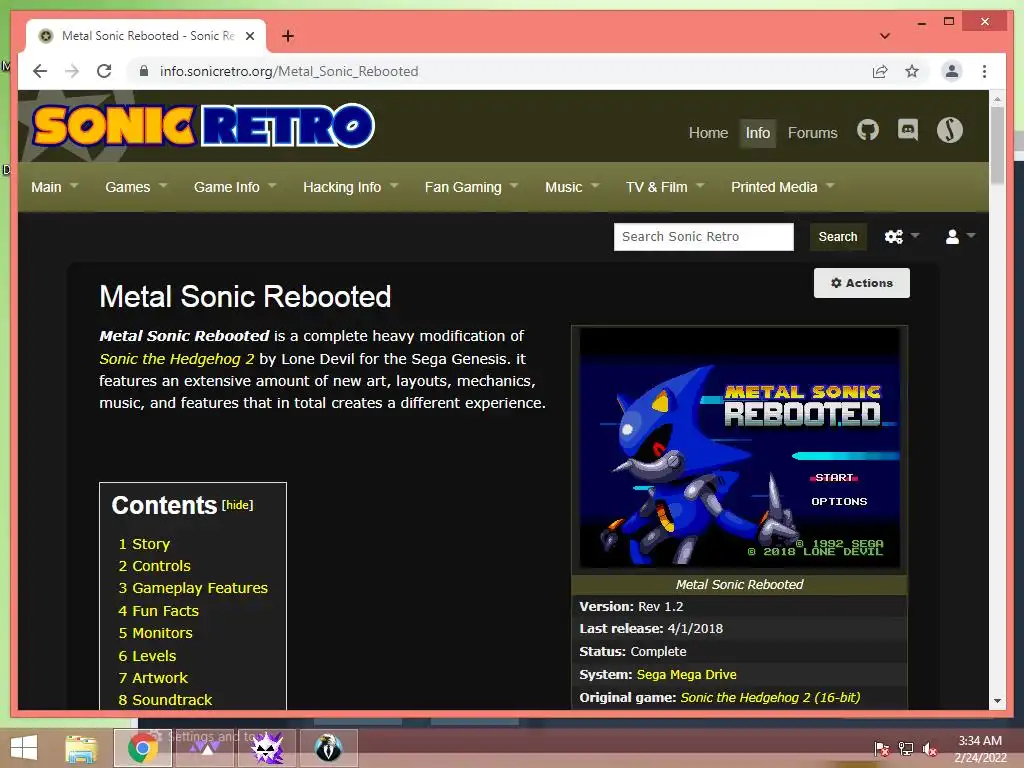The height and width of the screenshot is (768, 1024).
Task: Click the address bar URL
Action: click(x=289, y=71)
